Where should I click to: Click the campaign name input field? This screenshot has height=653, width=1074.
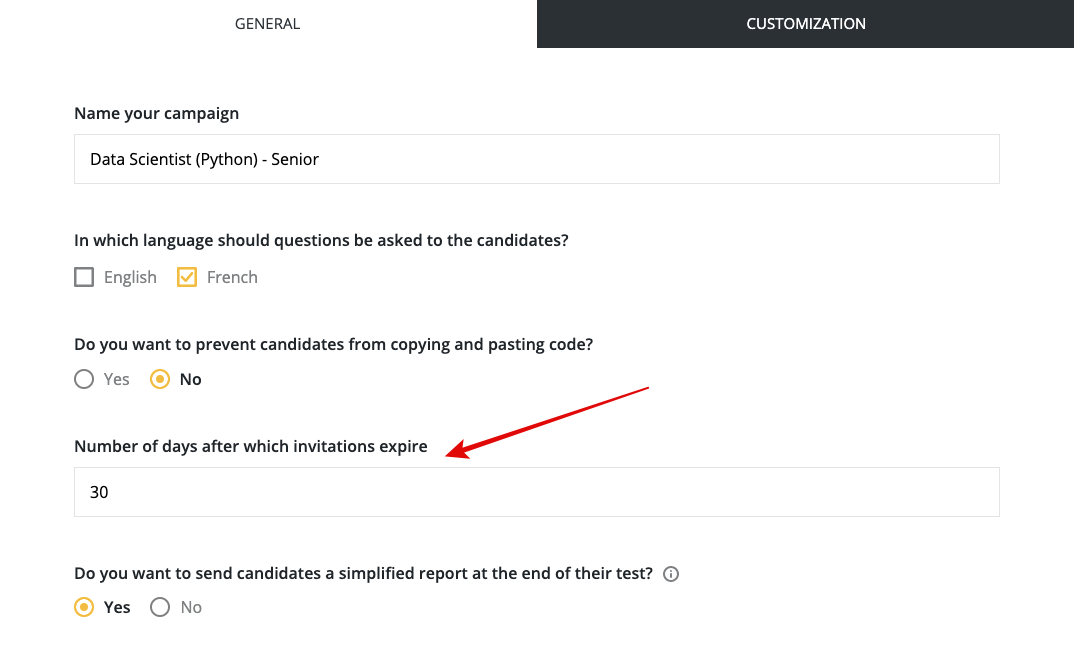536,159
